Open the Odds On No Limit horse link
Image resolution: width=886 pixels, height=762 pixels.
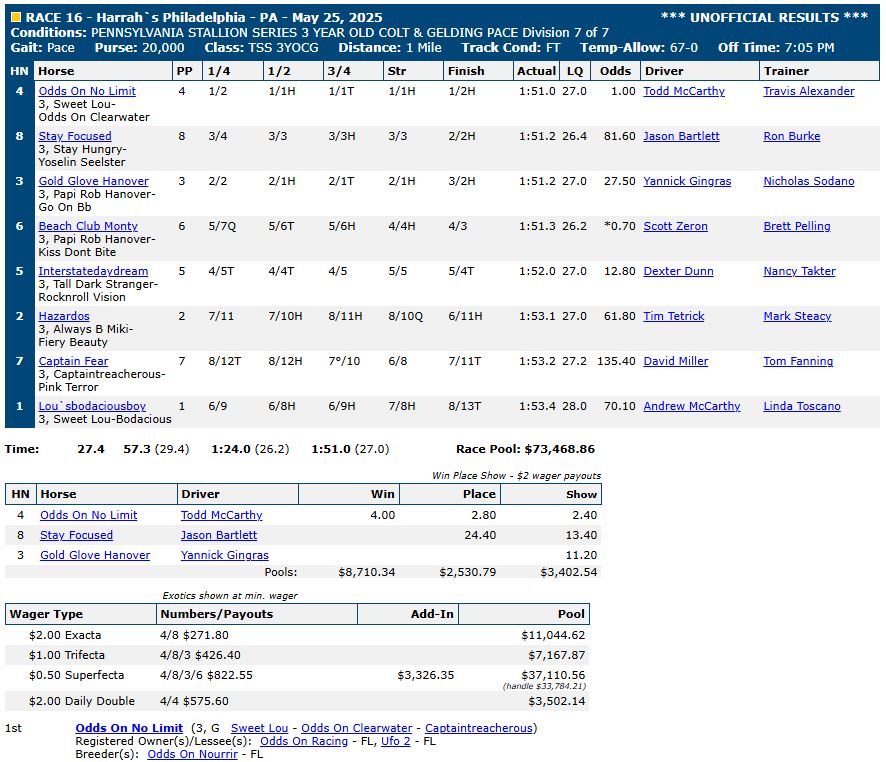tap(87, 91)
